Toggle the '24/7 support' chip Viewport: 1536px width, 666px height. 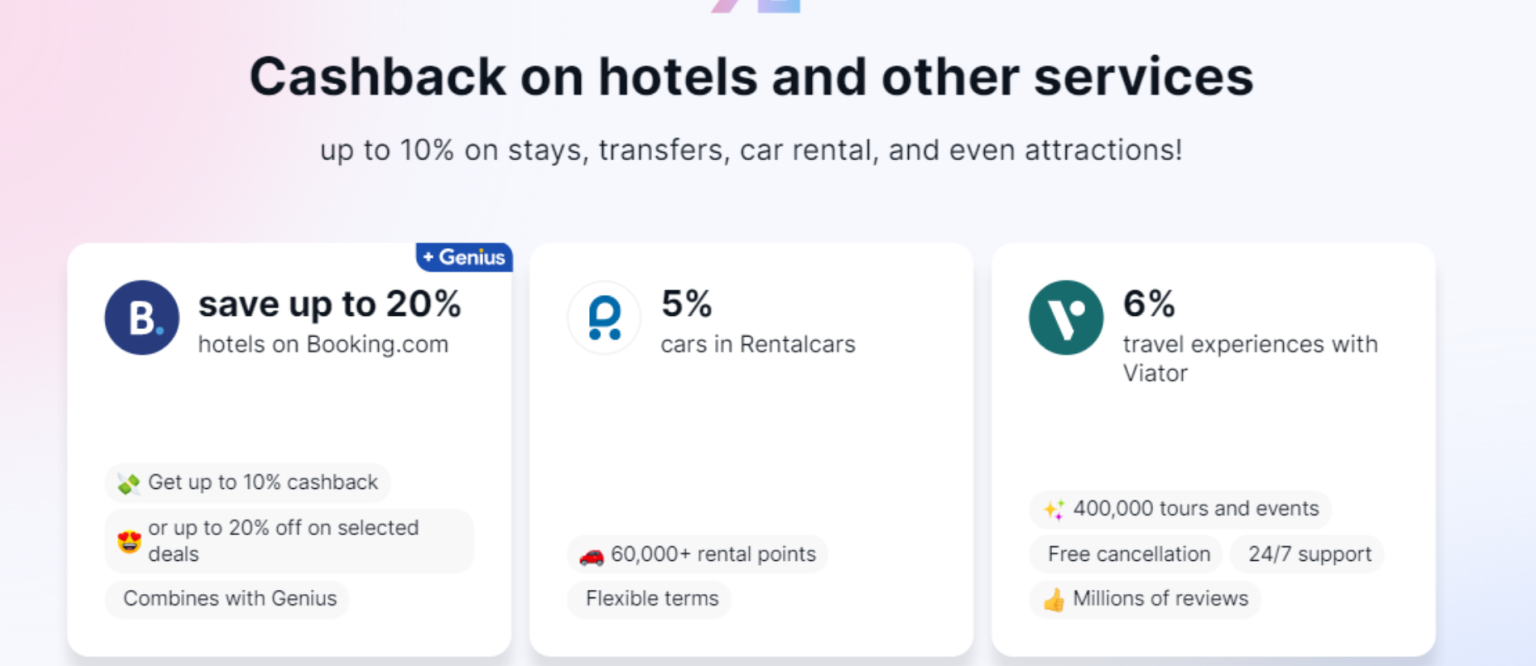pyautogui.click(x=1307, y=554)
